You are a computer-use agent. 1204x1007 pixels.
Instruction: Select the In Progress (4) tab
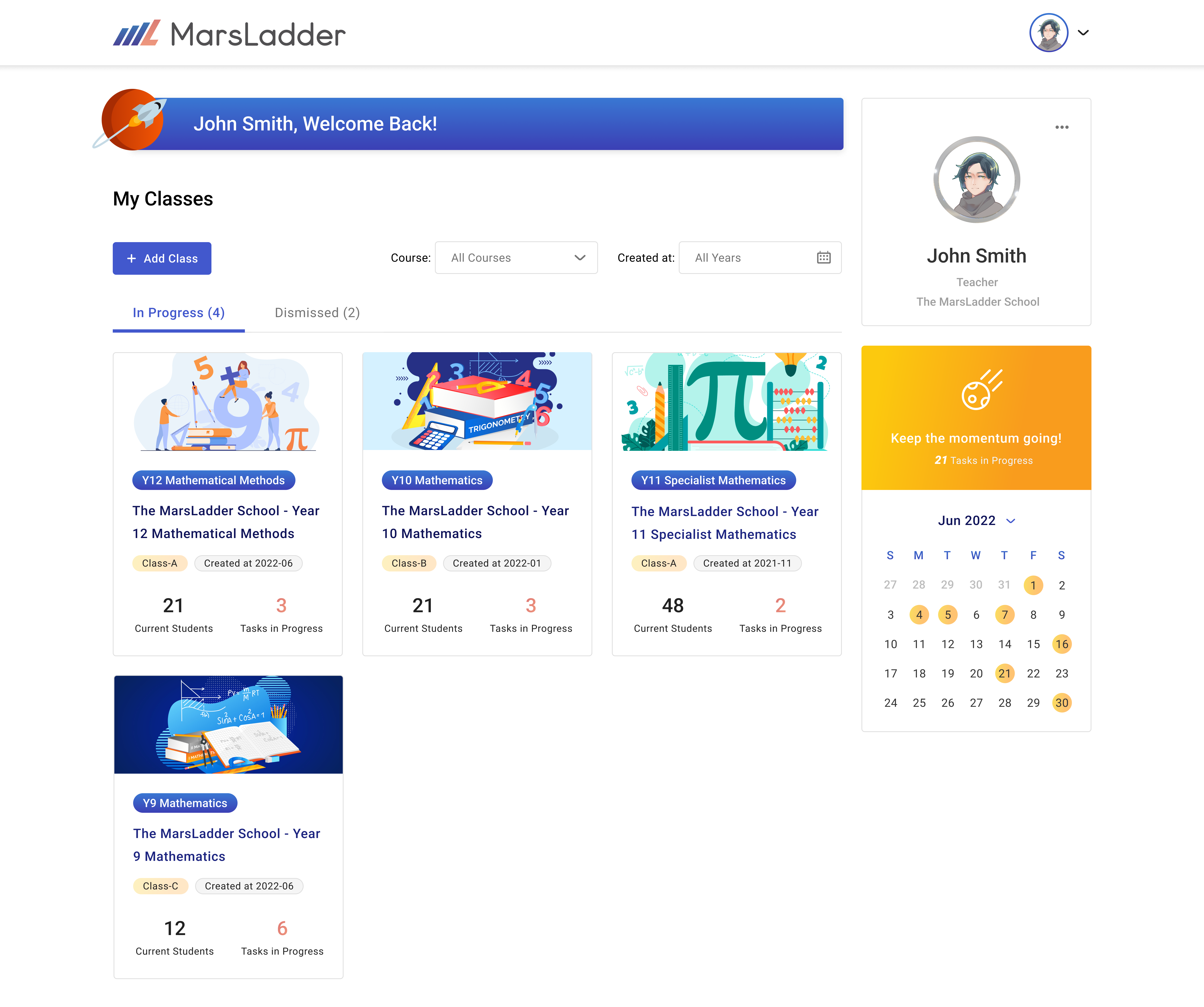pos(178,313)
